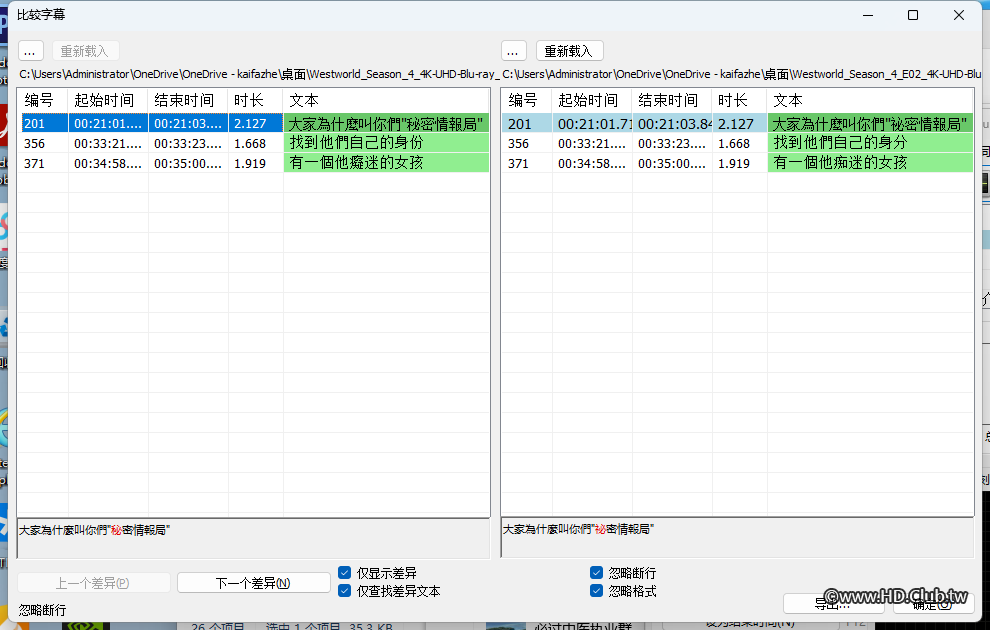Viewport: 990px width, 630px height.
Task: Select row 371 in the right subtitle list
Action: pyautogui.click(x=737, y=163)
